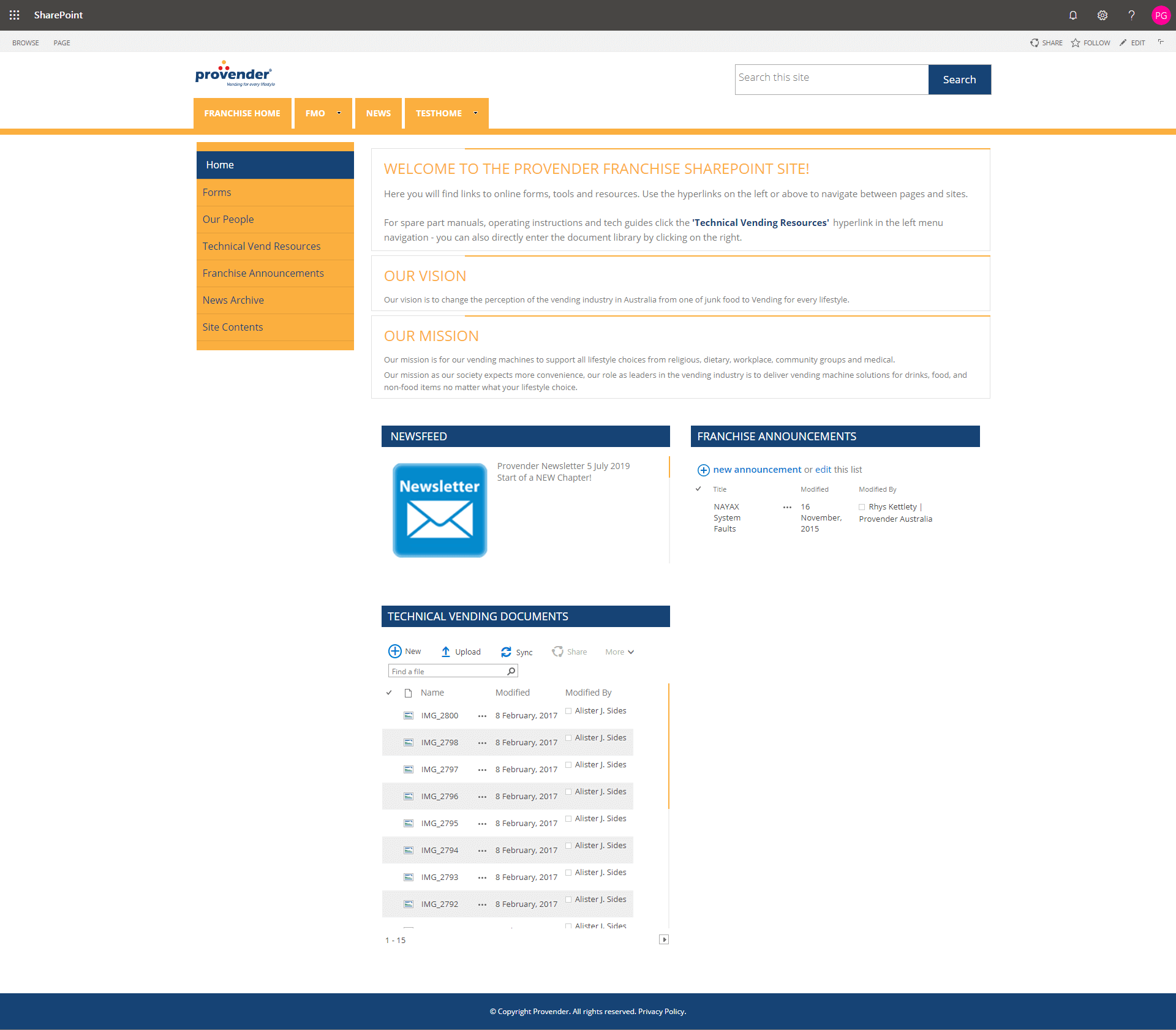Click the Search button
Screen dimensions: 1176x1030
point(959,80)
